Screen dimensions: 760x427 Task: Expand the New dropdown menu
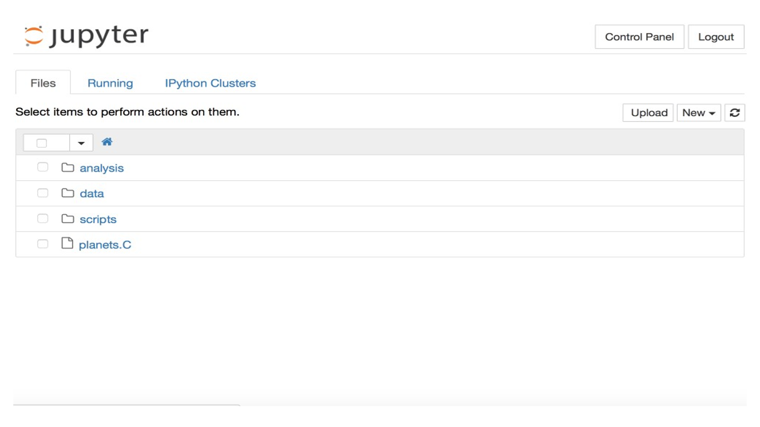pos(698,112)
